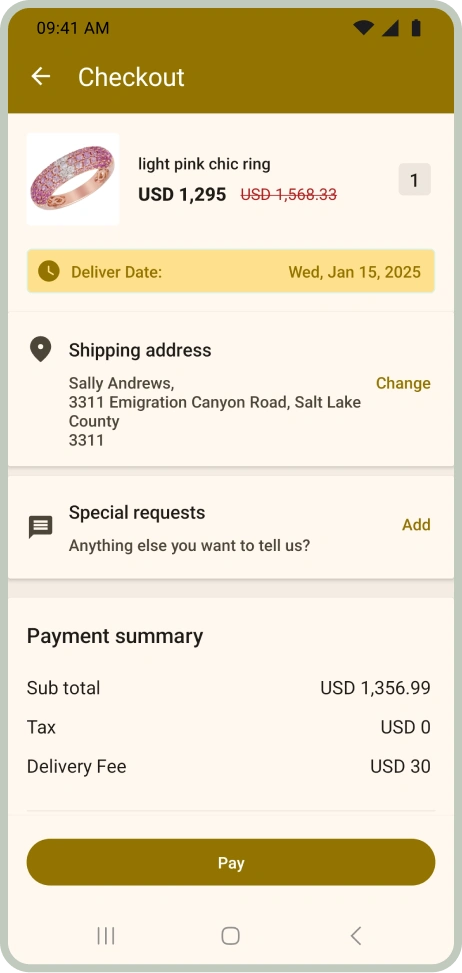Tap the Sally Andrews shipping address text
Viewport: 462px width, 973px height.
pyautogui.click(x=215, y=412)
